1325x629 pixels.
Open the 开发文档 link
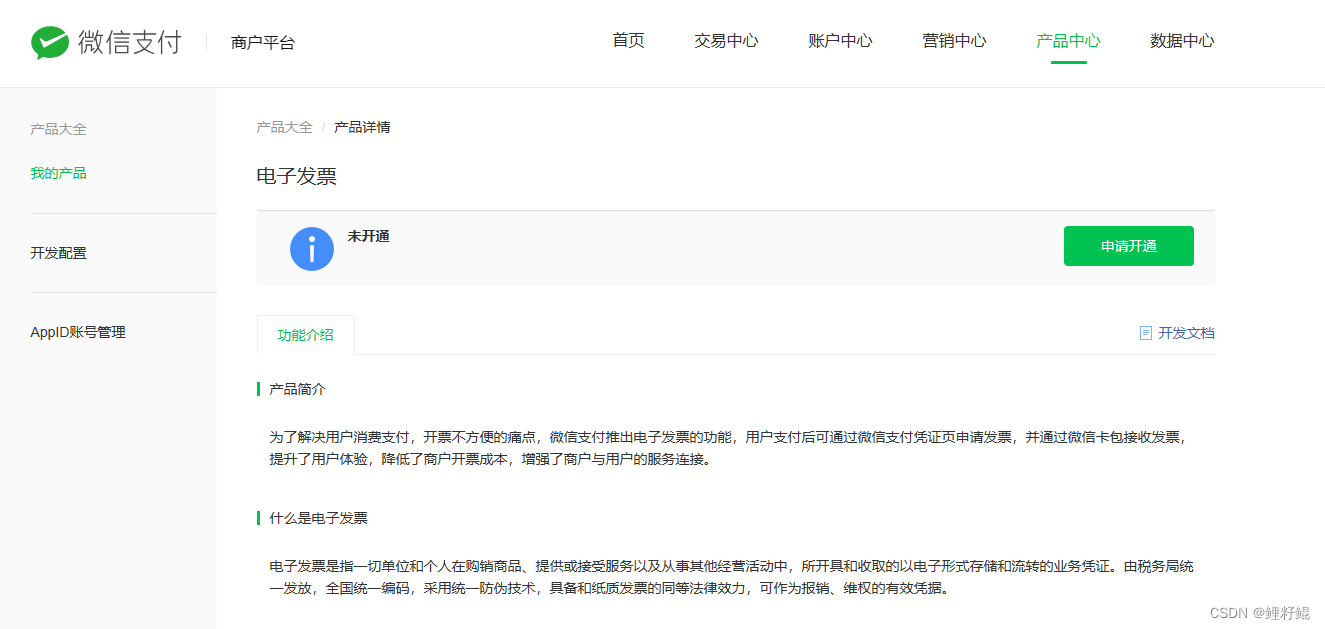pyautogui.click(x=1186, y=333)
